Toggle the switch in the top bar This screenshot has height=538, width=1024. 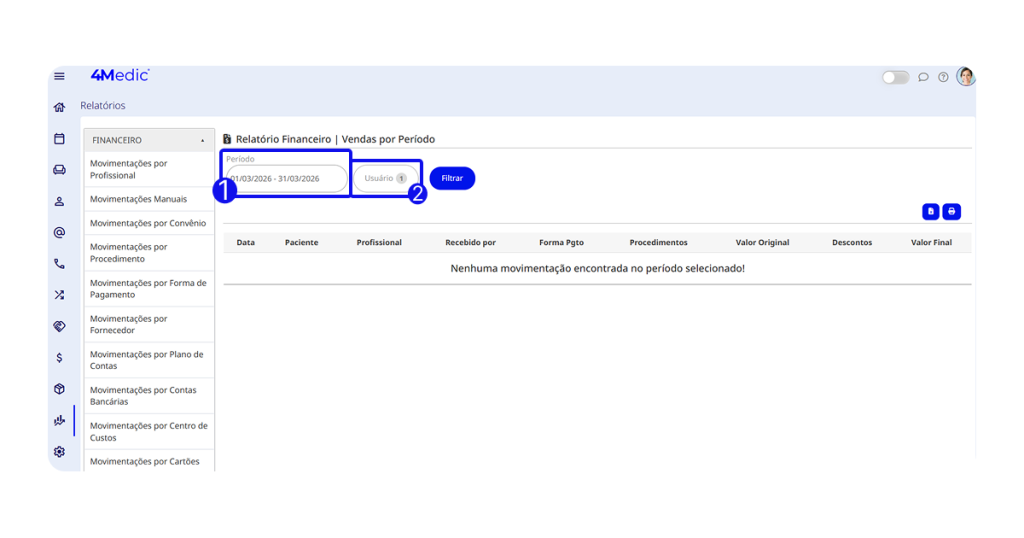point(895,77)
